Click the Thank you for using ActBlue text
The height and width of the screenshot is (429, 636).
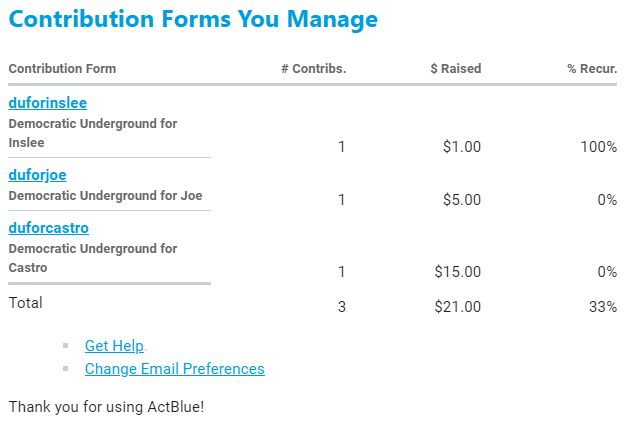(x=106, y=407)
